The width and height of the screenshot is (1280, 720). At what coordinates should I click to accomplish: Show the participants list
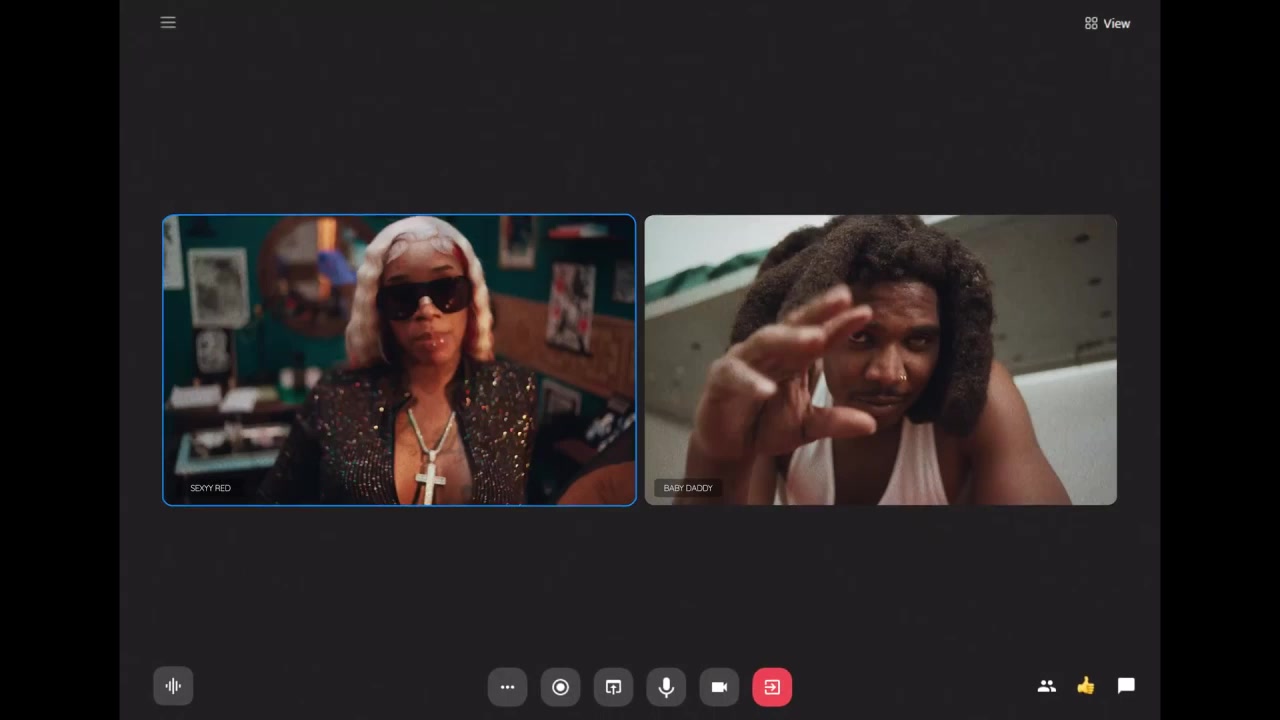point(1047,686)
